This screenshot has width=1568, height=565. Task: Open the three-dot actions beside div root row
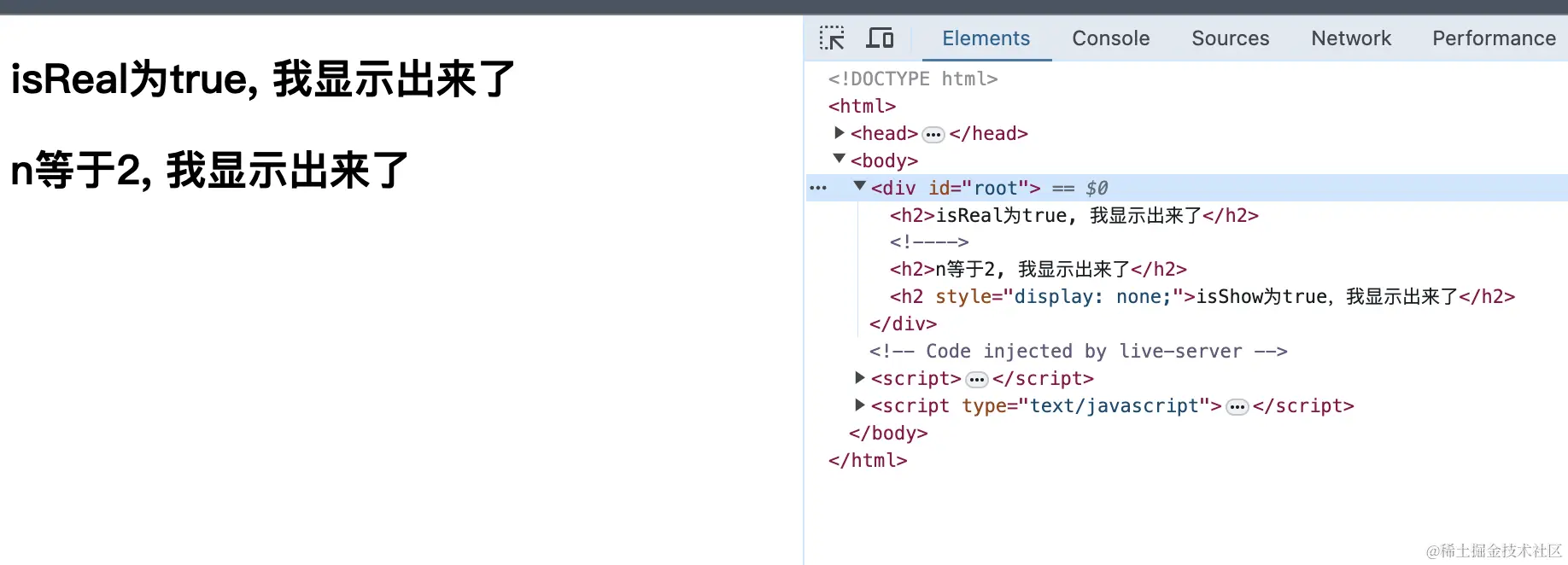point(818,188)
